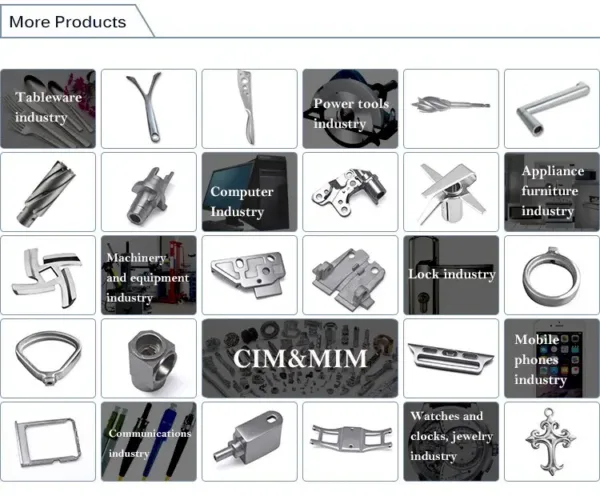Click the Computer Industry tile

pos(249,192)
